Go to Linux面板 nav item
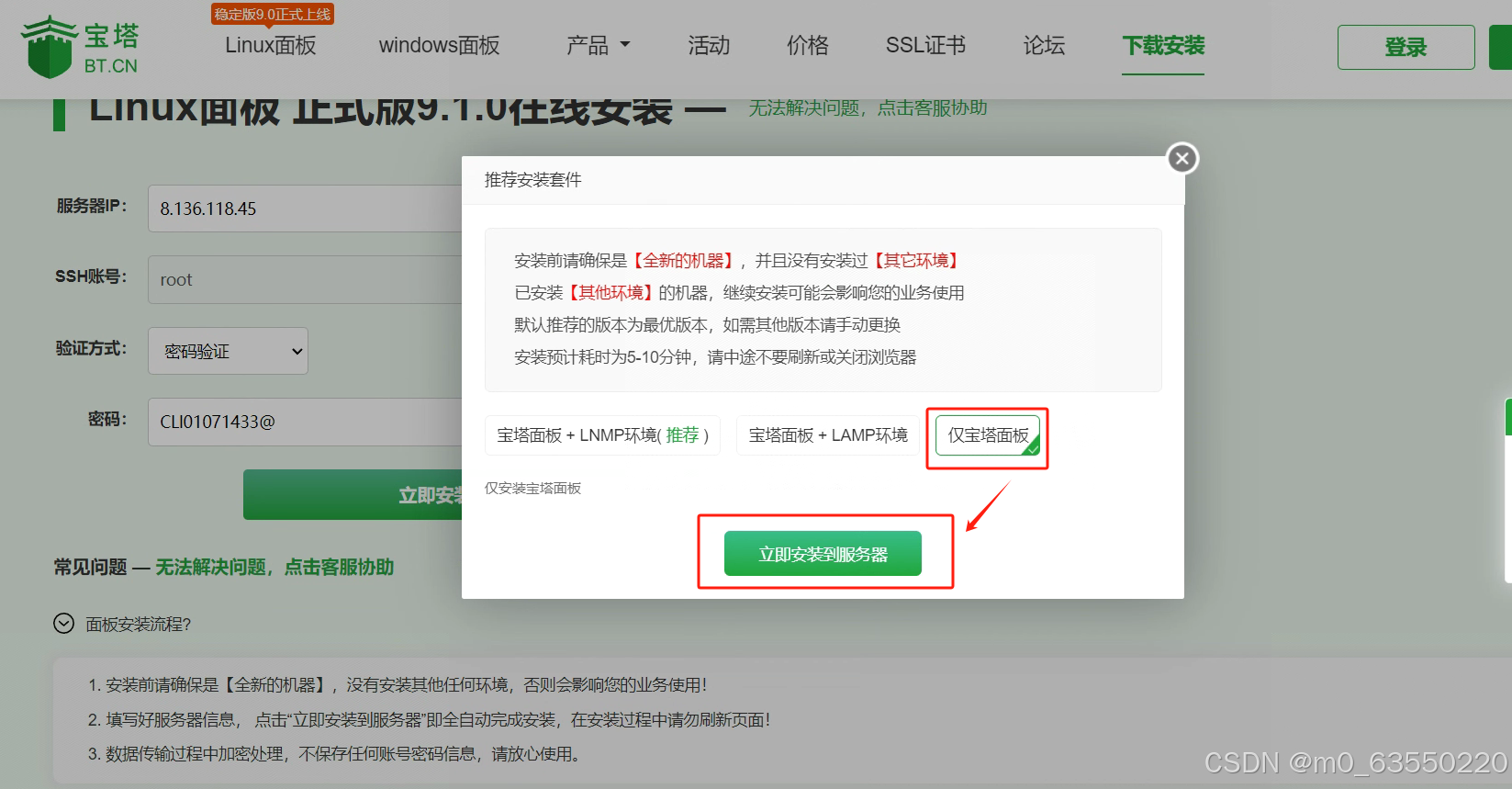The height and width of the screenshot is (789, 1512). click(271, 46)
